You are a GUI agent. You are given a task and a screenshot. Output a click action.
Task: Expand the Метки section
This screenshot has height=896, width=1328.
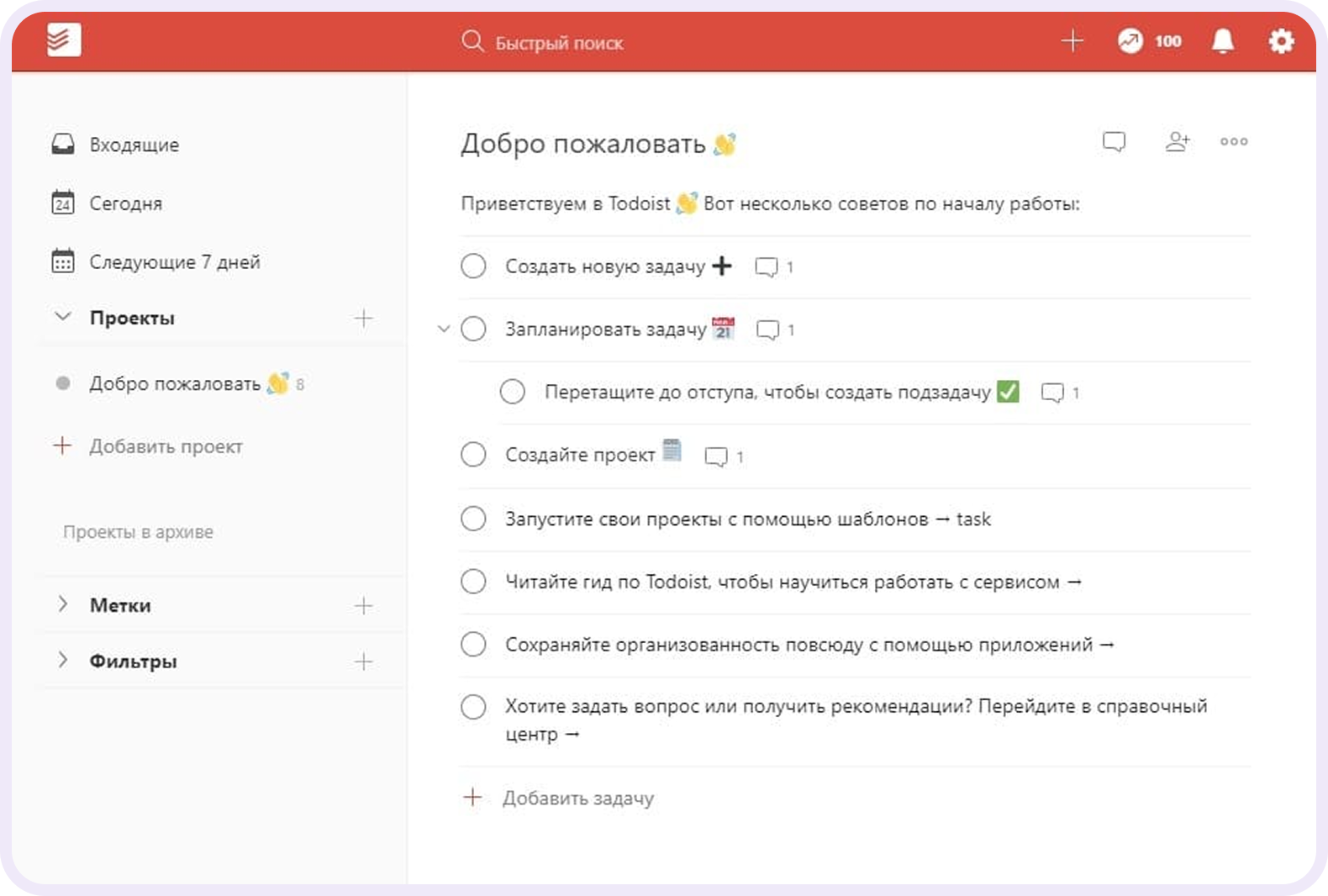click(x=62, y=604)
